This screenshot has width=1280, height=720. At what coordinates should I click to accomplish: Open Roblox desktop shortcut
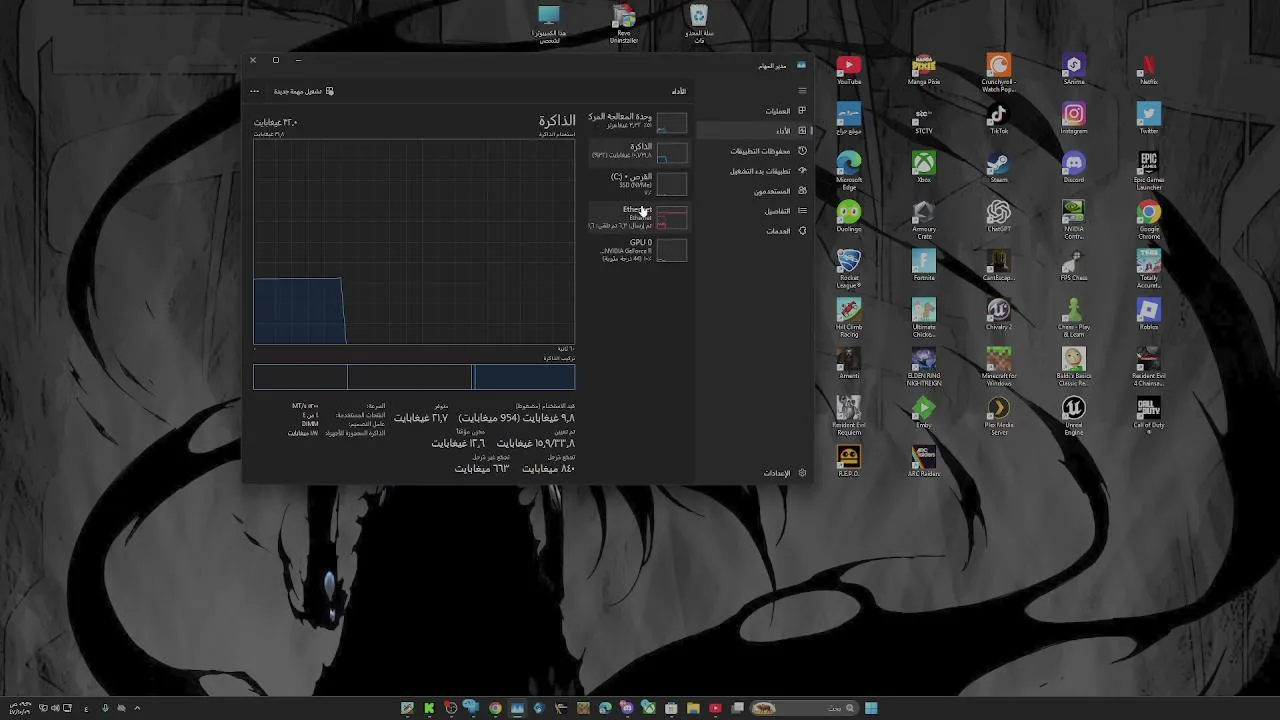(x=1149, y=315)
